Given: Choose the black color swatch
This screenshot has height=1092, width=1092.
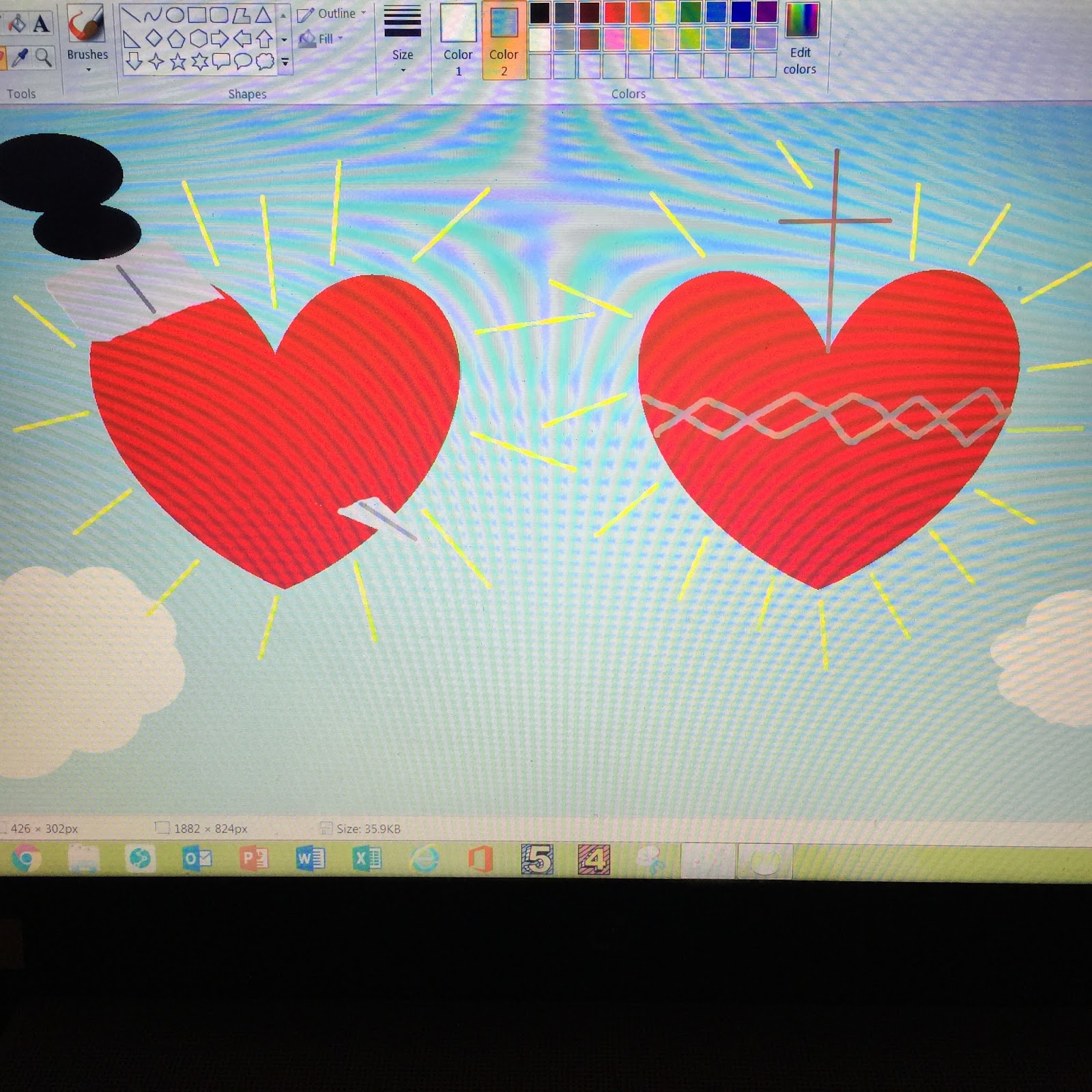Looking at the screenshot, I should 539,12.
